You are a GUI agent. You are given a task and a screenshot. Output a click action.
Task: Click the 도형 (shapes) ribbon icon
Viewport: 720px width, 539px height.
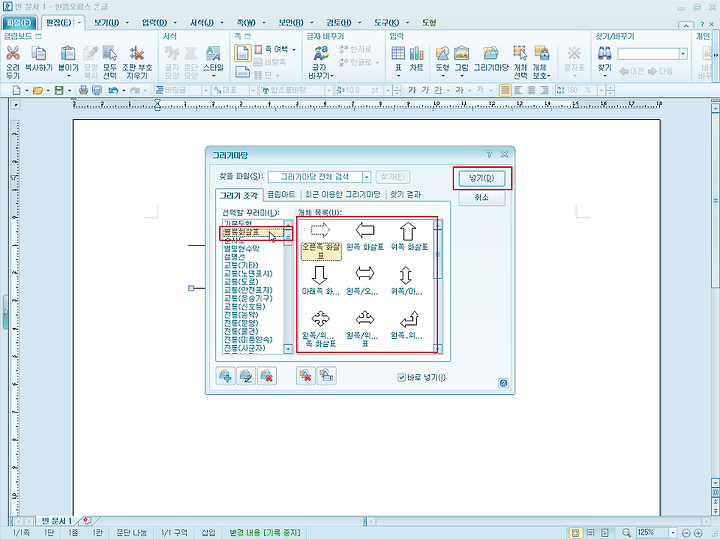pyautogui.click(x=442, y=53)
